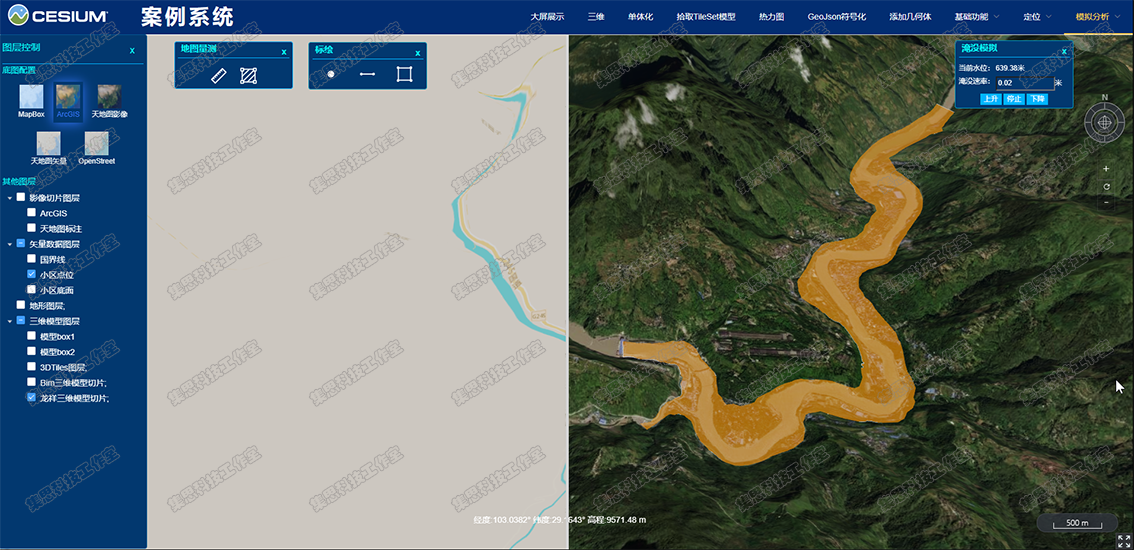Open the 大屏展示 menu item
The width and height of the screenshot is (1134, 550).
click(x=547, y=16)
